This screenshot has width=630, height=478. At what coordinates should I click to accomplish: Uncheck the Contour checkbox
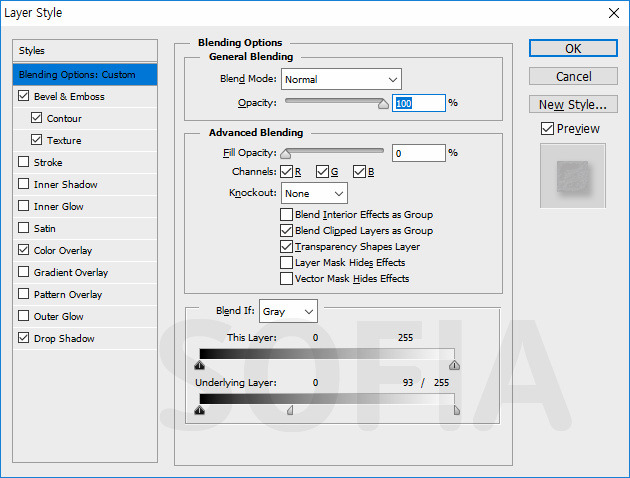point(36,118)
